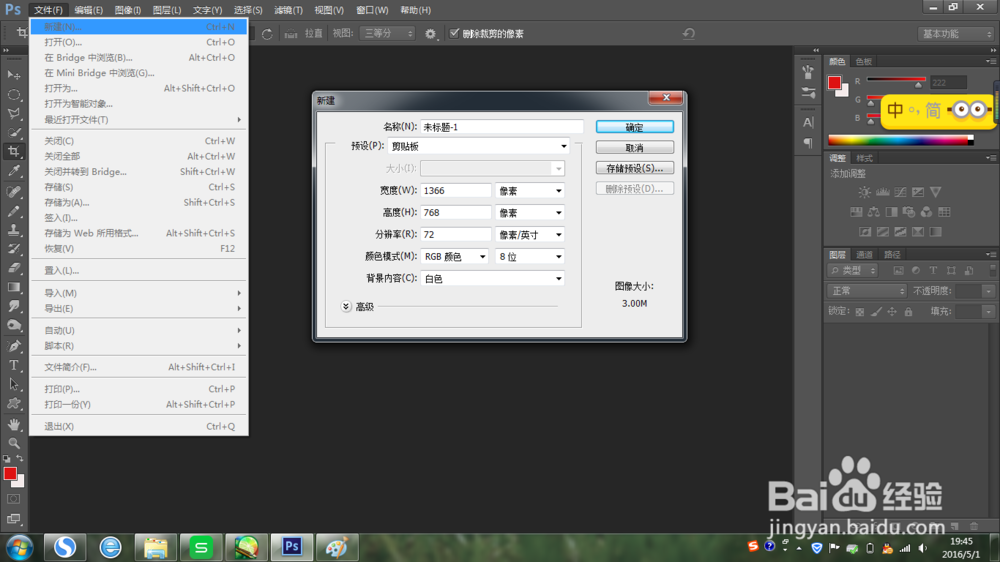Select the Hand tool
The width and height of the screenshot is (1000, 562).
click(13, 424)
